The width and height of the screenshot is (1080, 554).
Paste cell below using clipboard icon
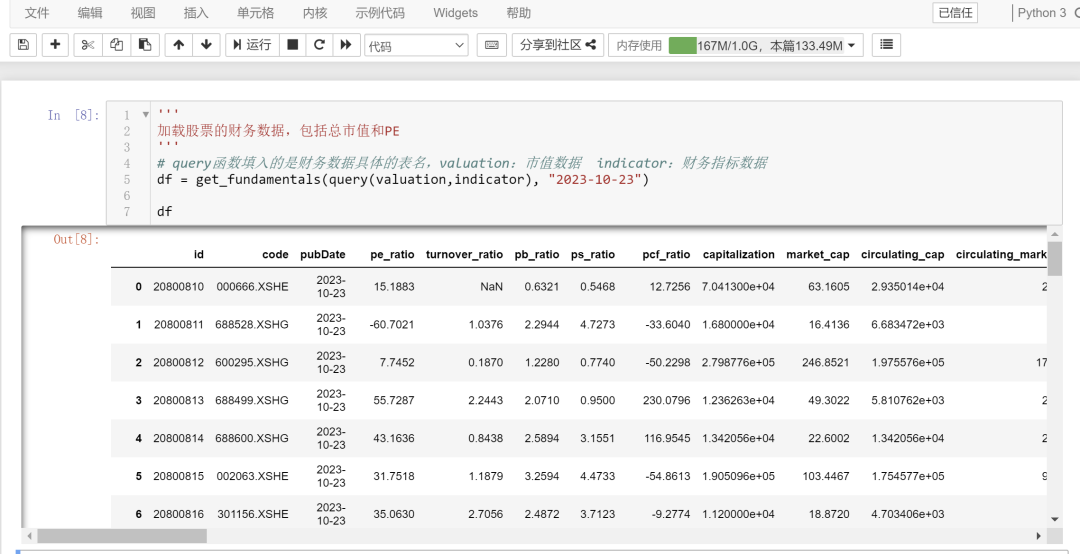[x=145, y=45]
